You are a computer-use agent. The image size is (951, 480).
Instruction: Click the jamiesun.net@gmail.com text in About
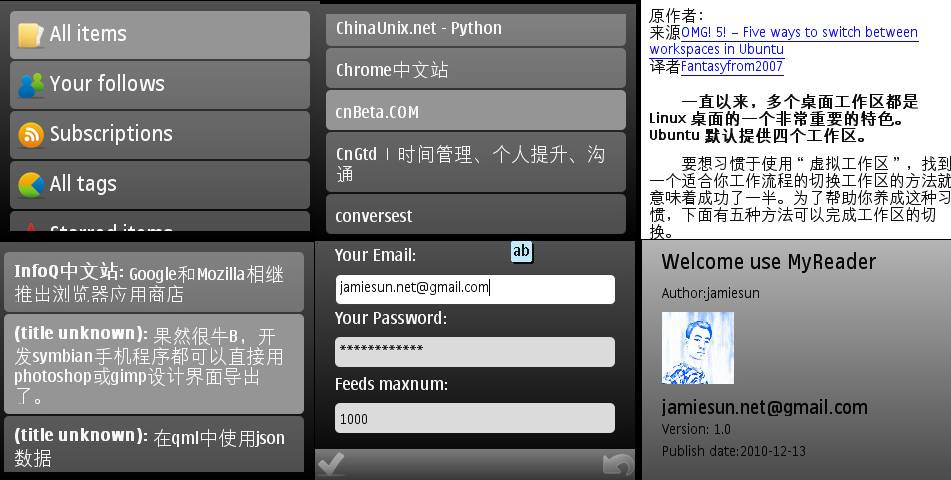point(764,407)
